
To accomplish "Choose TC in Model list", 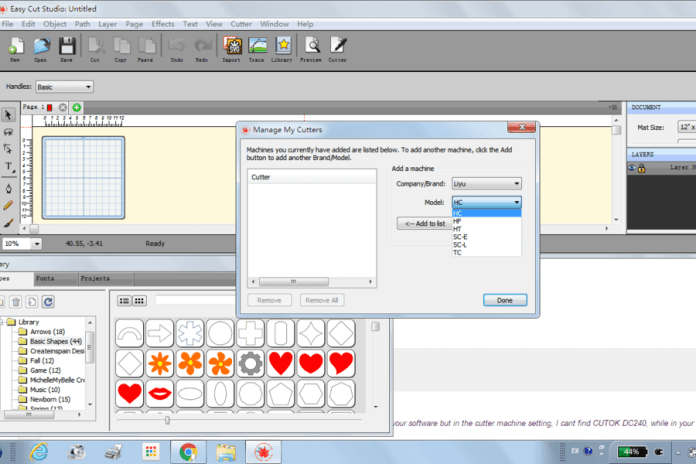I will [486, 253].
